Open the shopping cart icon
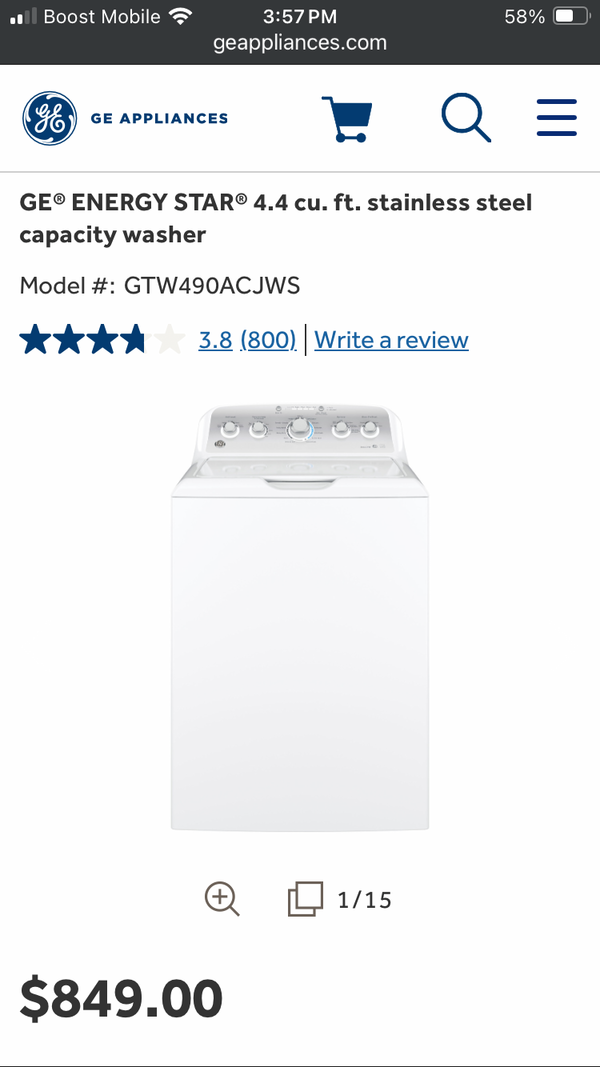600x1067 pixels. click(x=347, y=118)
